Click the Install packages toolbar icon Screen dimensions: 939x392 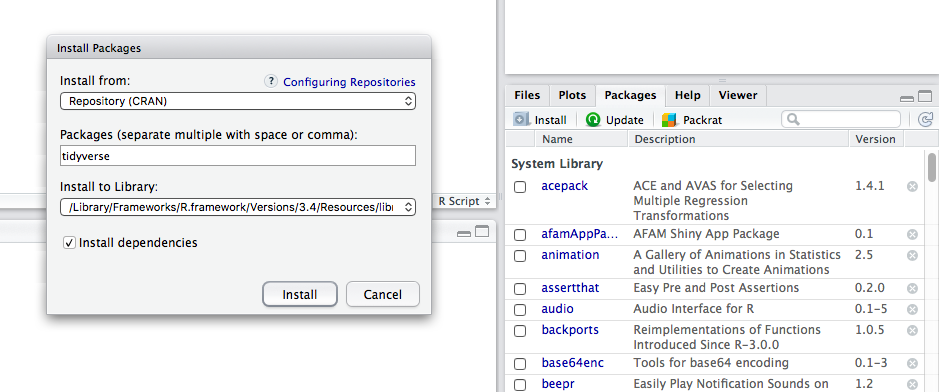(521, 119)
